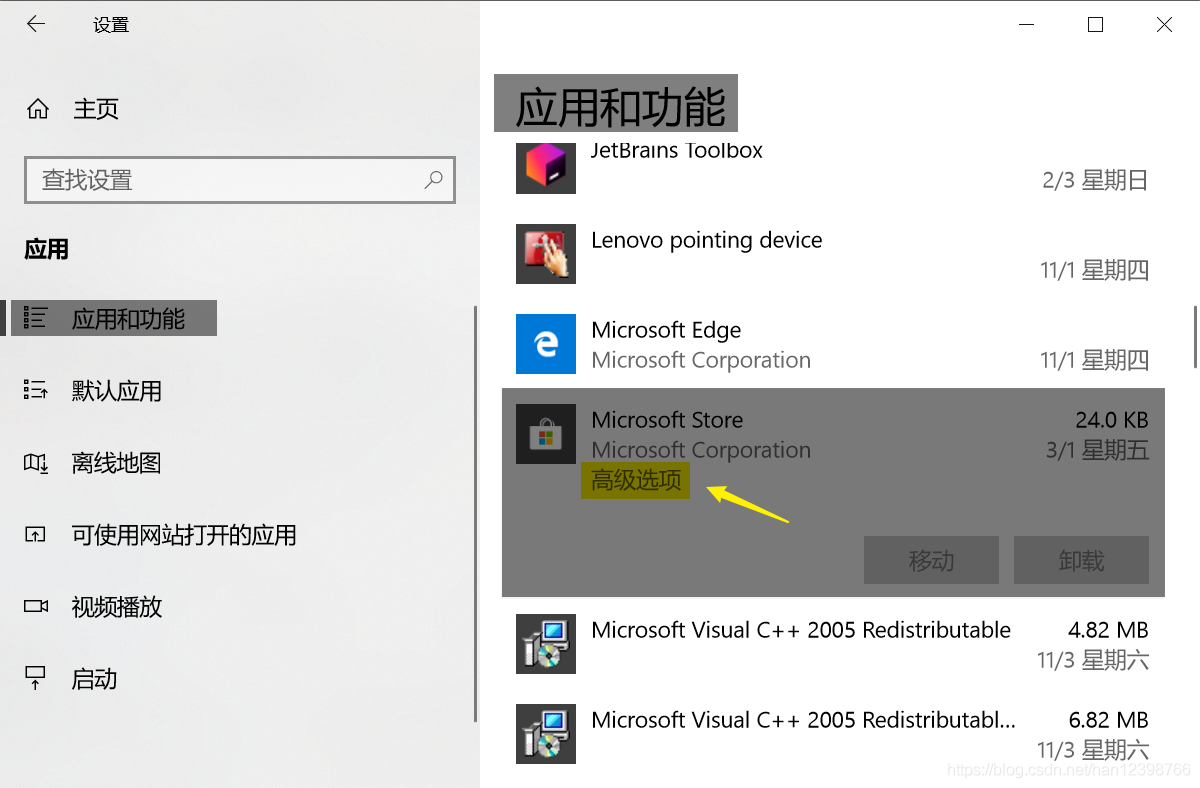Open the 默认应用 section
The height and width of the screenshot is (788, 1200).
click(x=117, y=391)
